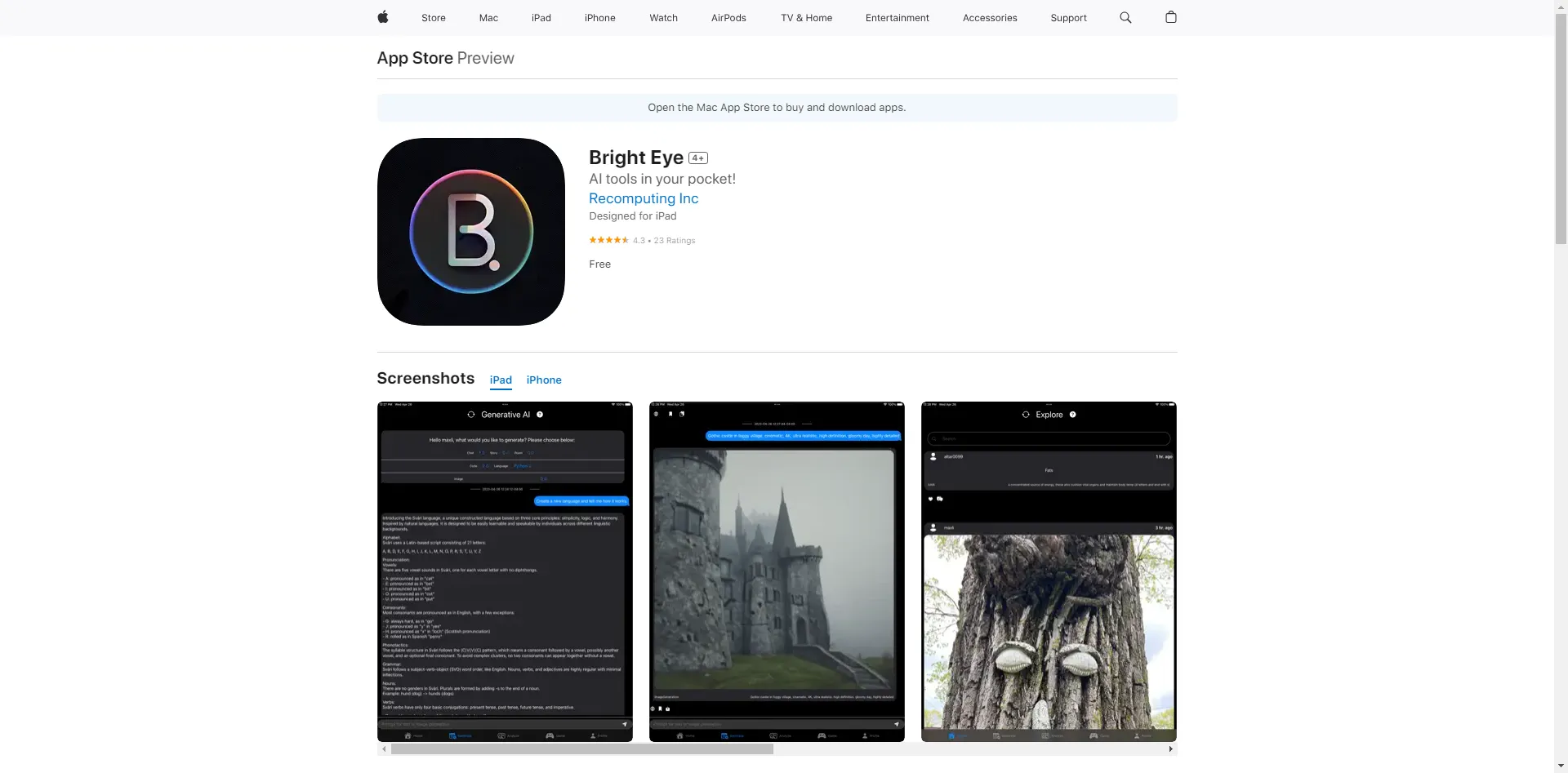Open the AirPods menu
Viewport: 1568px width, 773px height.
728,18
